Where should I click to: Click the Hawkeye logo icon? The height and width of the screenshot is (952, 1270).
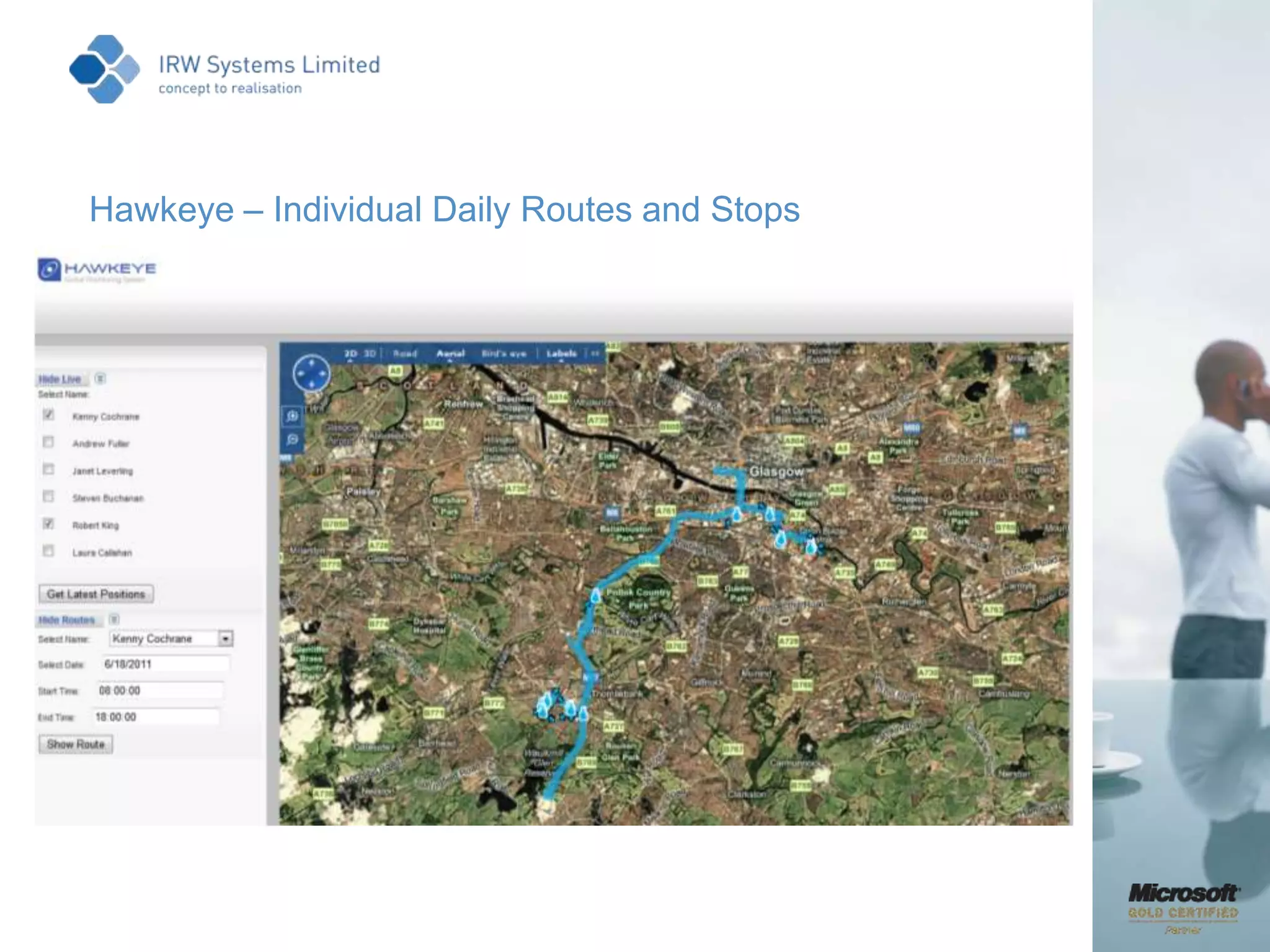click(x=49, y=270)
